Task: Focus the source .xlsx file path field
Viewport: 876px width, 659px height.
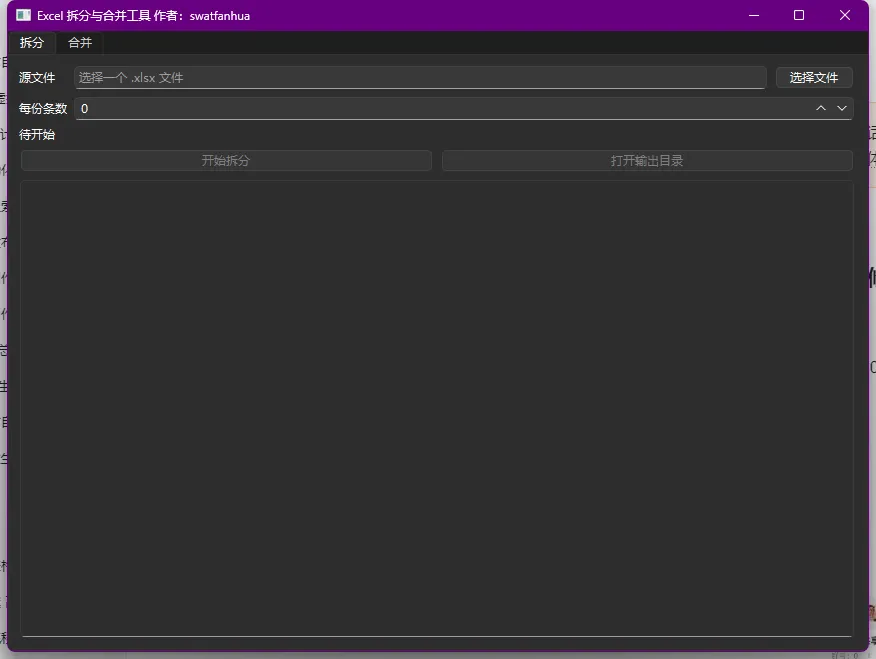Action: (x=420, y=78)
